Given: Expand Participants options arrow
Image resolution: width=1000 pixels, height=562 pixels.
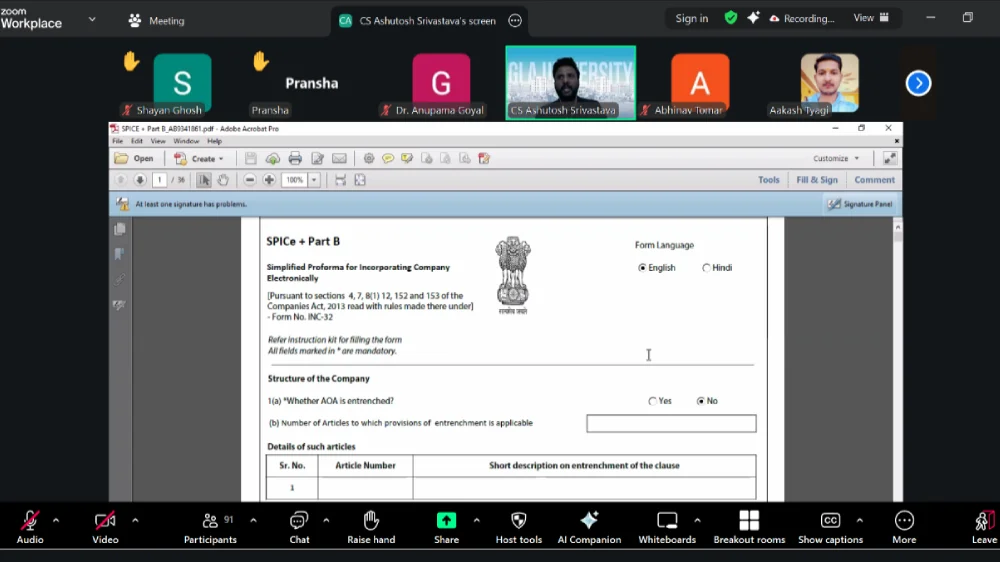Looking at the screenshot, I should [x=253, y=520].
